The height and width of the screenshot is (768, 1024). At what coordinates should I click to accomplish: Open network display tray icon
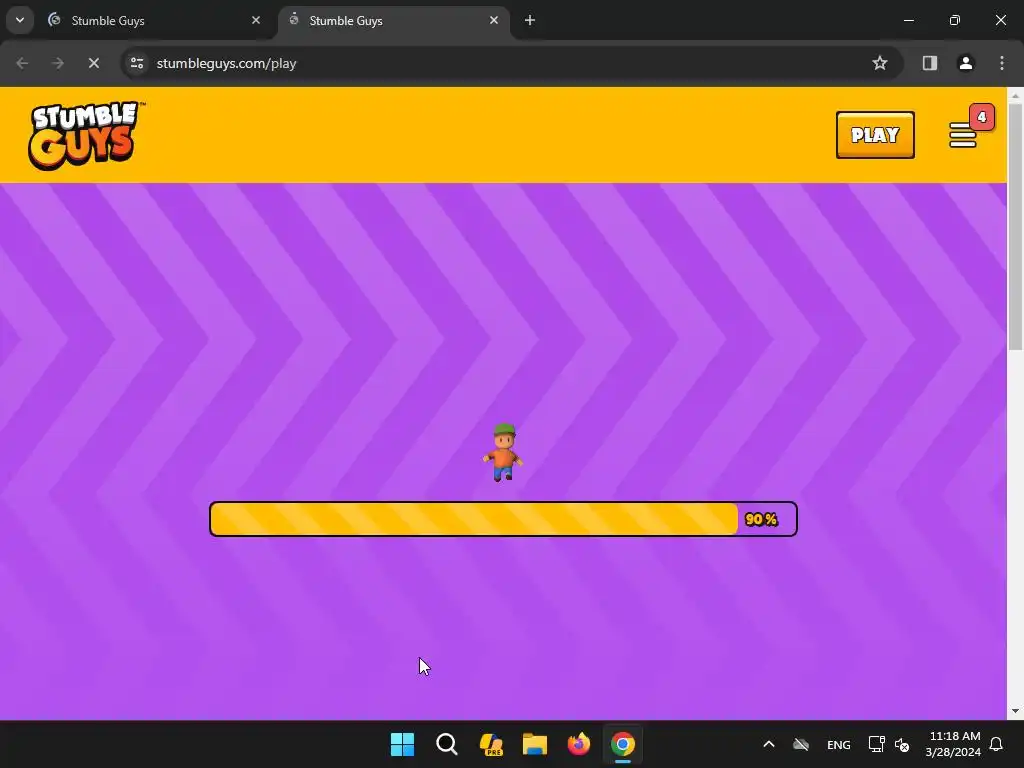876,744
